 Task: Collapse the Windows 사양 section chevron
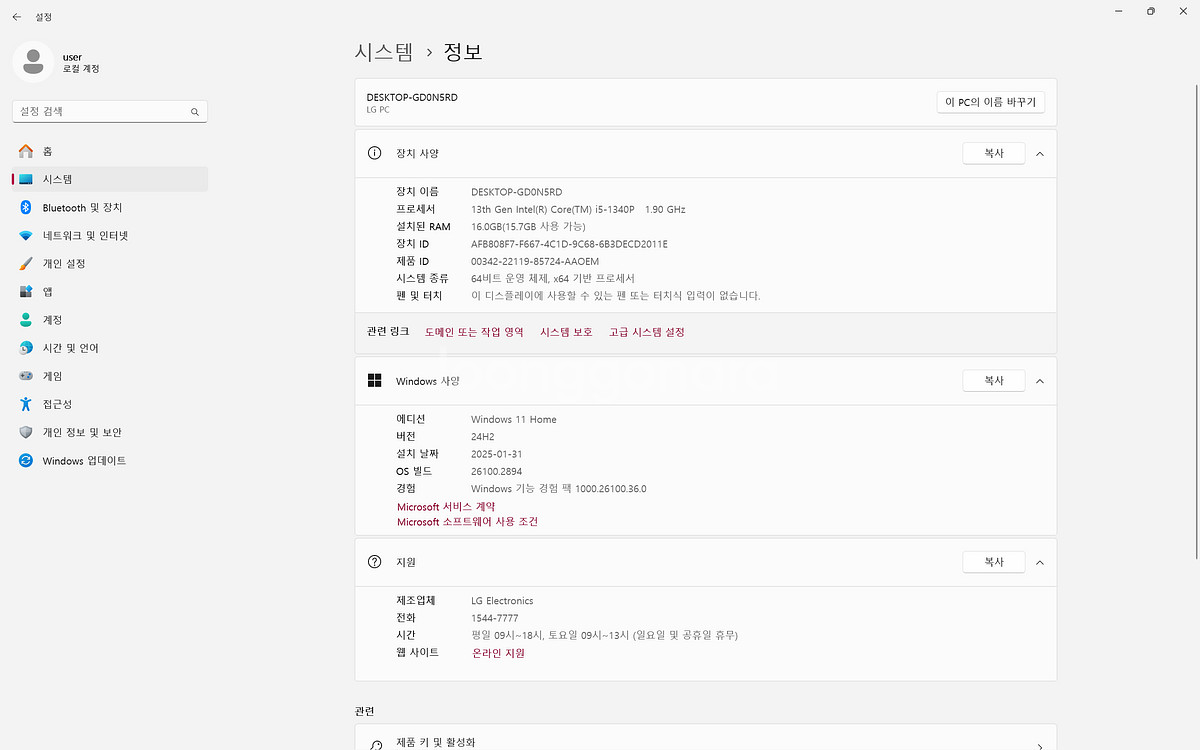click(x=1040, y=381)
